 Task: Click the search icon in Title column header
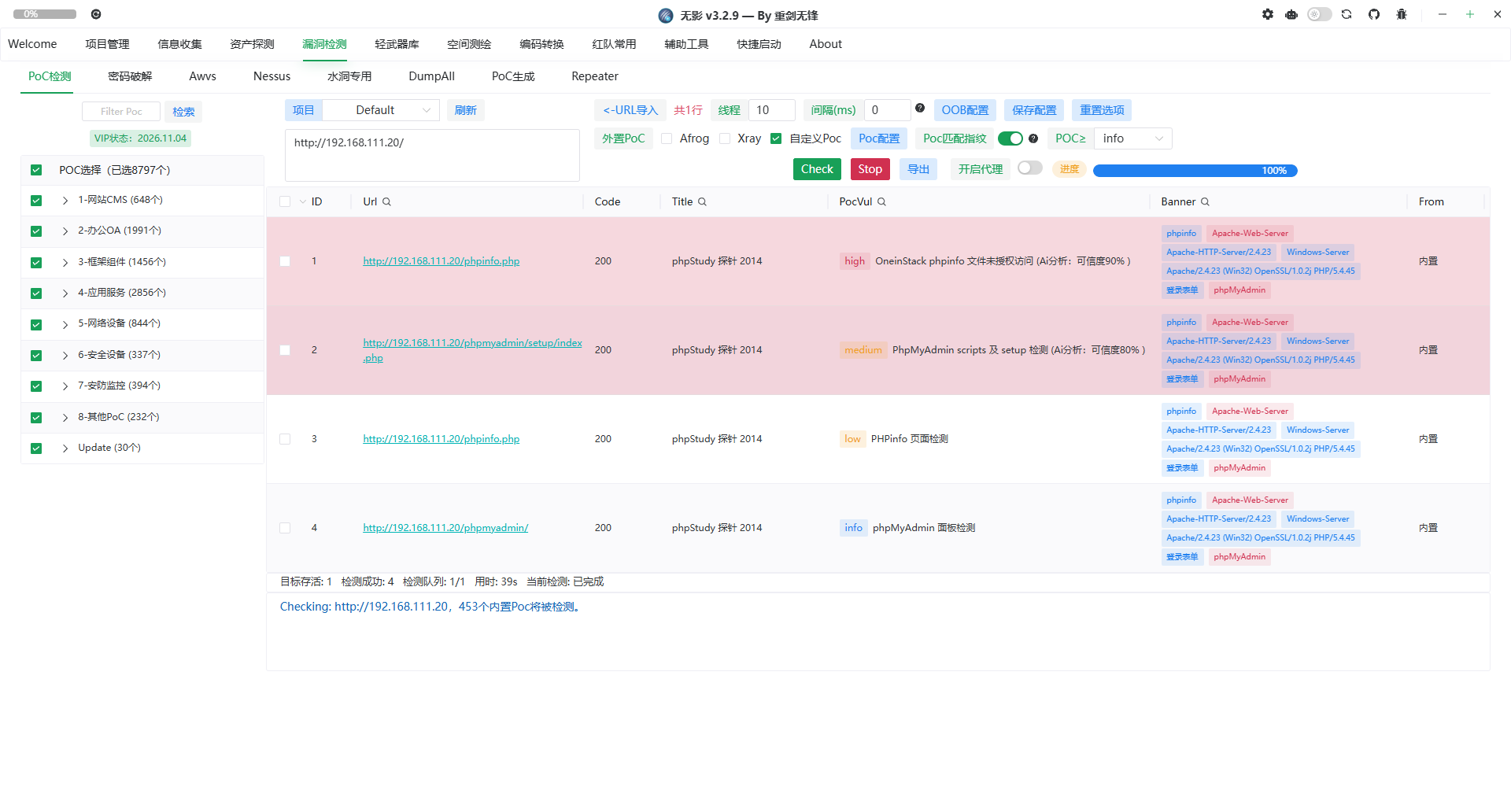pyautogui.click(x=702, y=202)
